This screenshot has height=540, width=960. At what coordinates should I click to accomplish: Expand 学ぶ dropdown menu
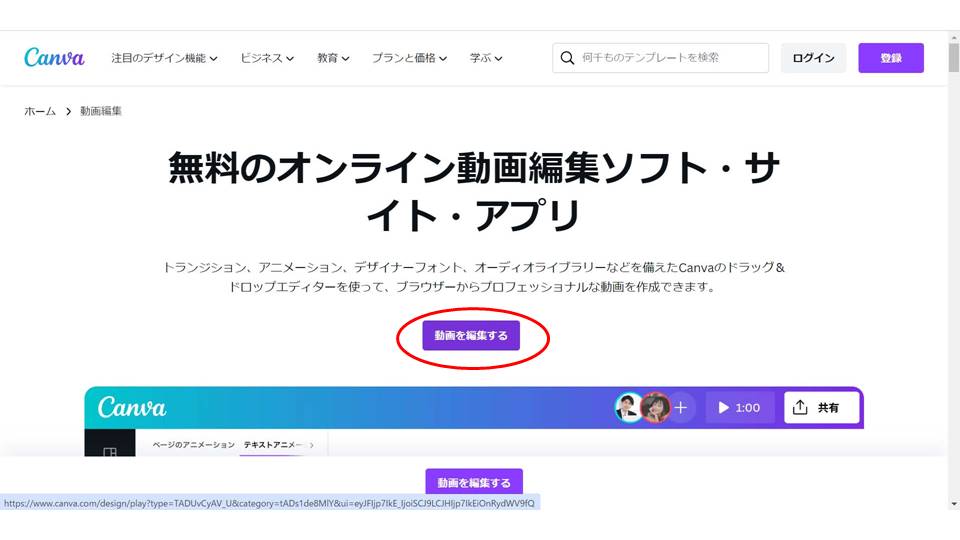click(486, 58)
